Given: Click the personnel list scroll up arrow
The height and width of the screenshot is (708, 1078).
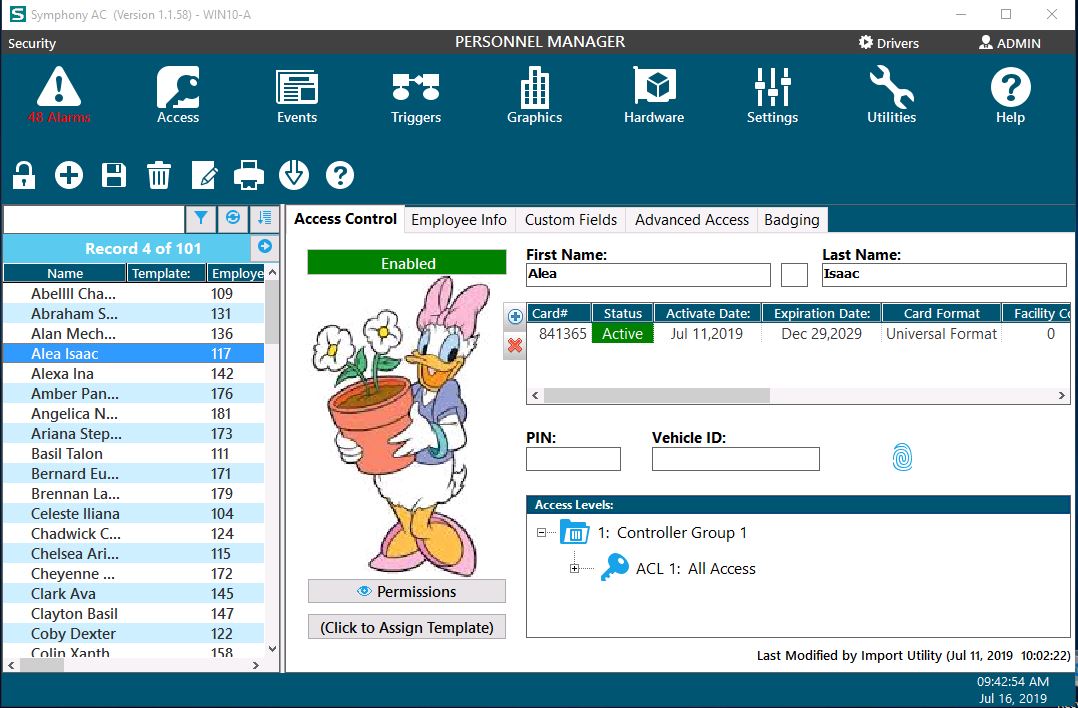Looking at the screenshot, I should click(272, 273).
